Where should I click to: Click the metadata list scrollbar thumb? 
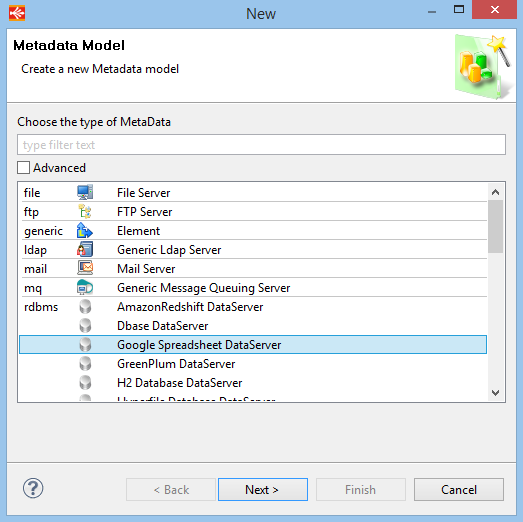pos(495,226)
